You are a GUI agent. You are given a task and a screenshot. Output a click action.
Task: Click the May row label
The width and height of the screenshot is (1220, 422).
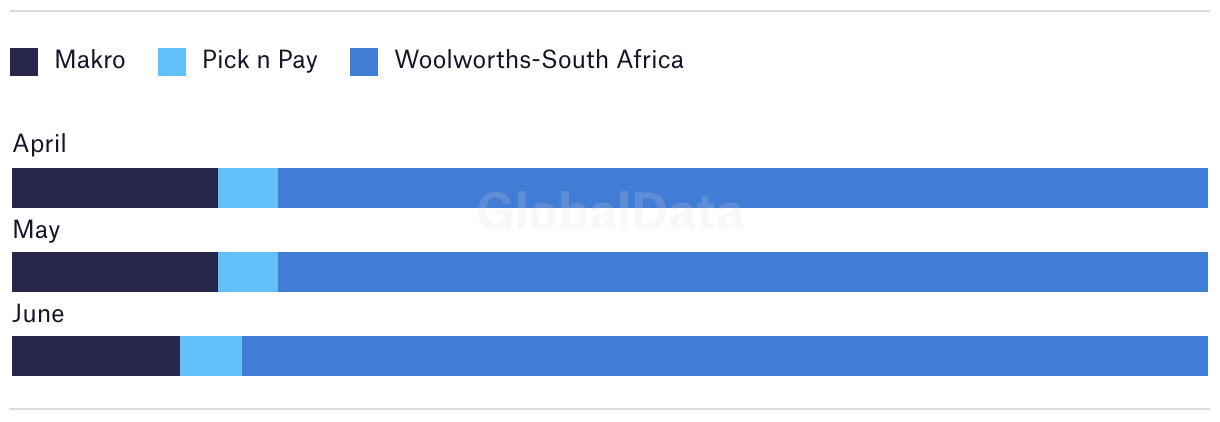(36, 231)
